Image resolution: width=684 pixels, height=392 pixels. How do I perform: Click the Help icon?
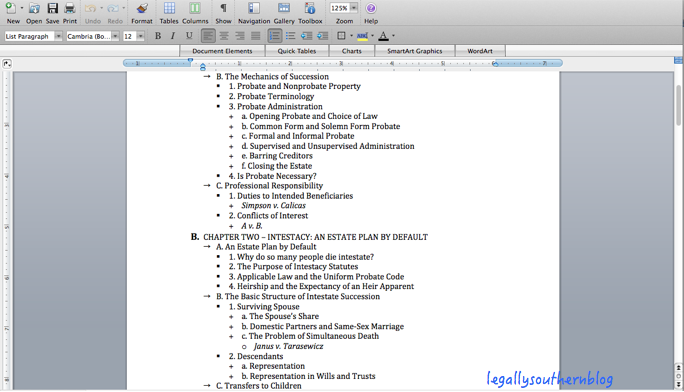tap(371, 8)
